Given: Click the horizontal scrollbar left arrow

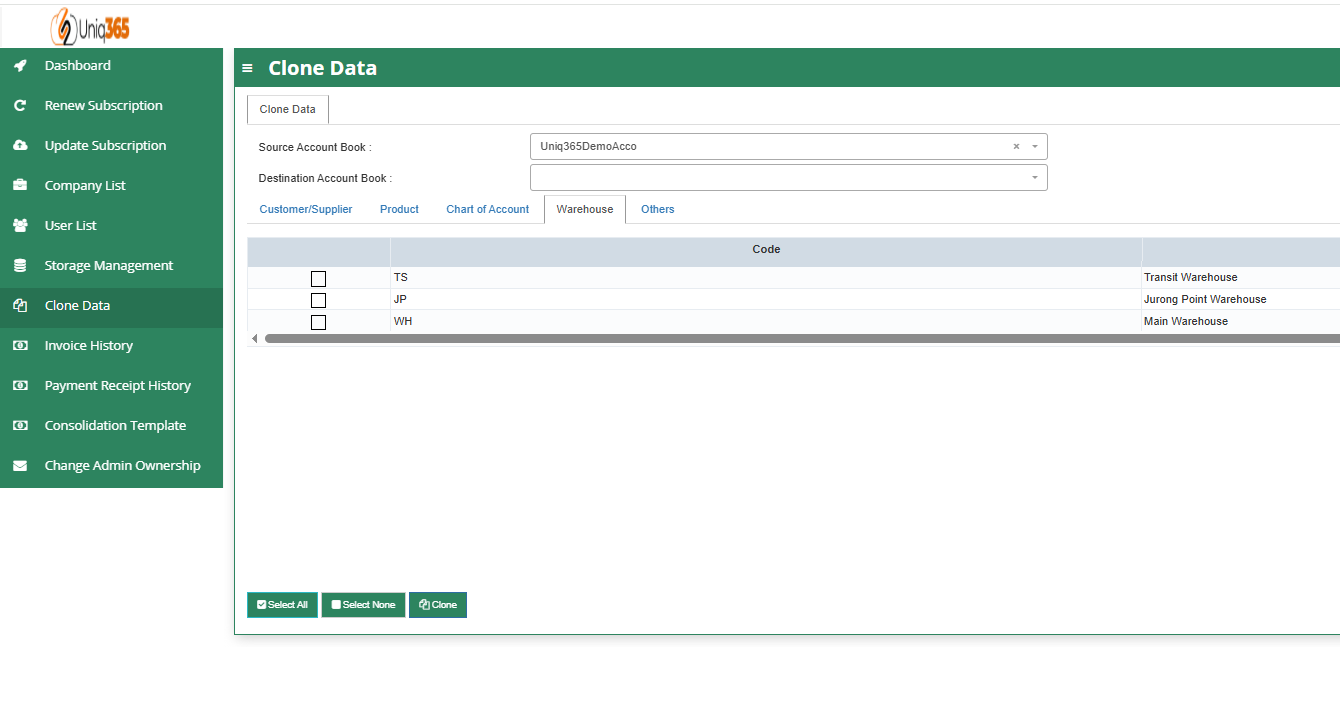Looking at the screenshot, I should pos(254,339).
